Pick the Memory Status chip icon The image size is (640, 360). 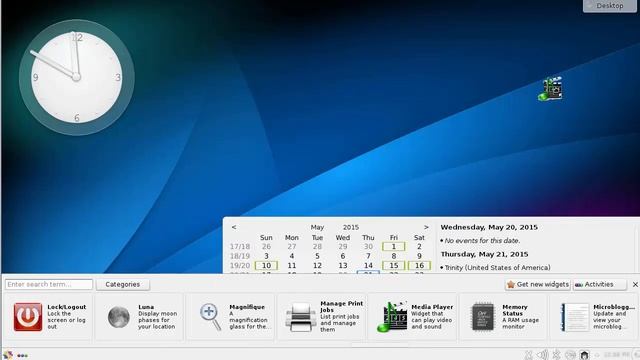click(x=483, y=317)
